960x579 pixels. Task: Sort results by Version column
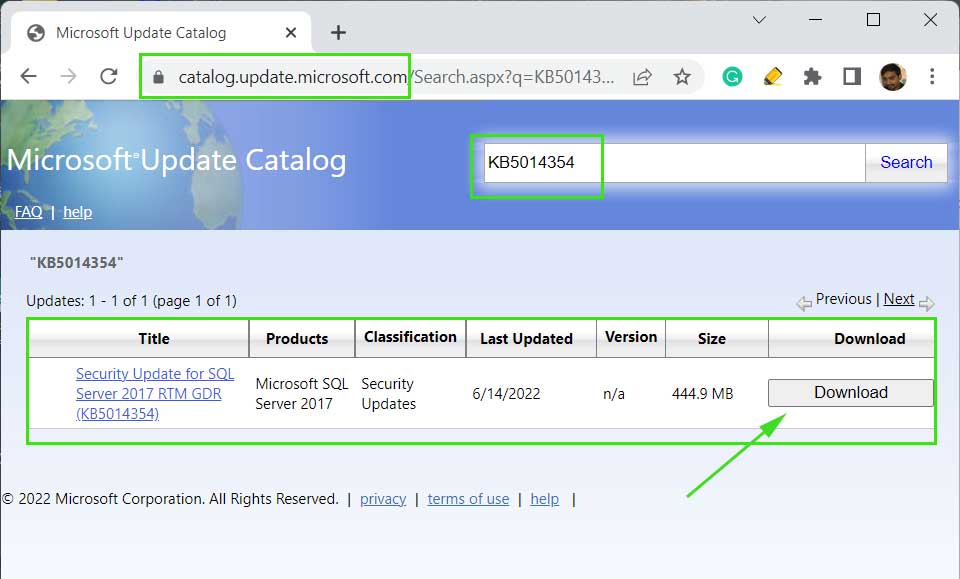tap(631, 337)
